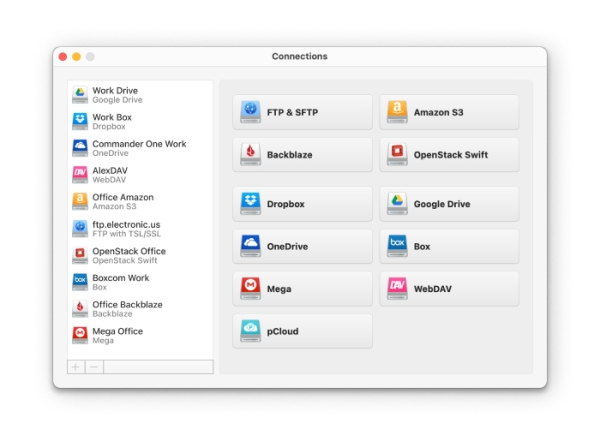This screenshot has width=600, height=435.
Task: Select the Work Drive connection name
Action: [x=115, y=91]
